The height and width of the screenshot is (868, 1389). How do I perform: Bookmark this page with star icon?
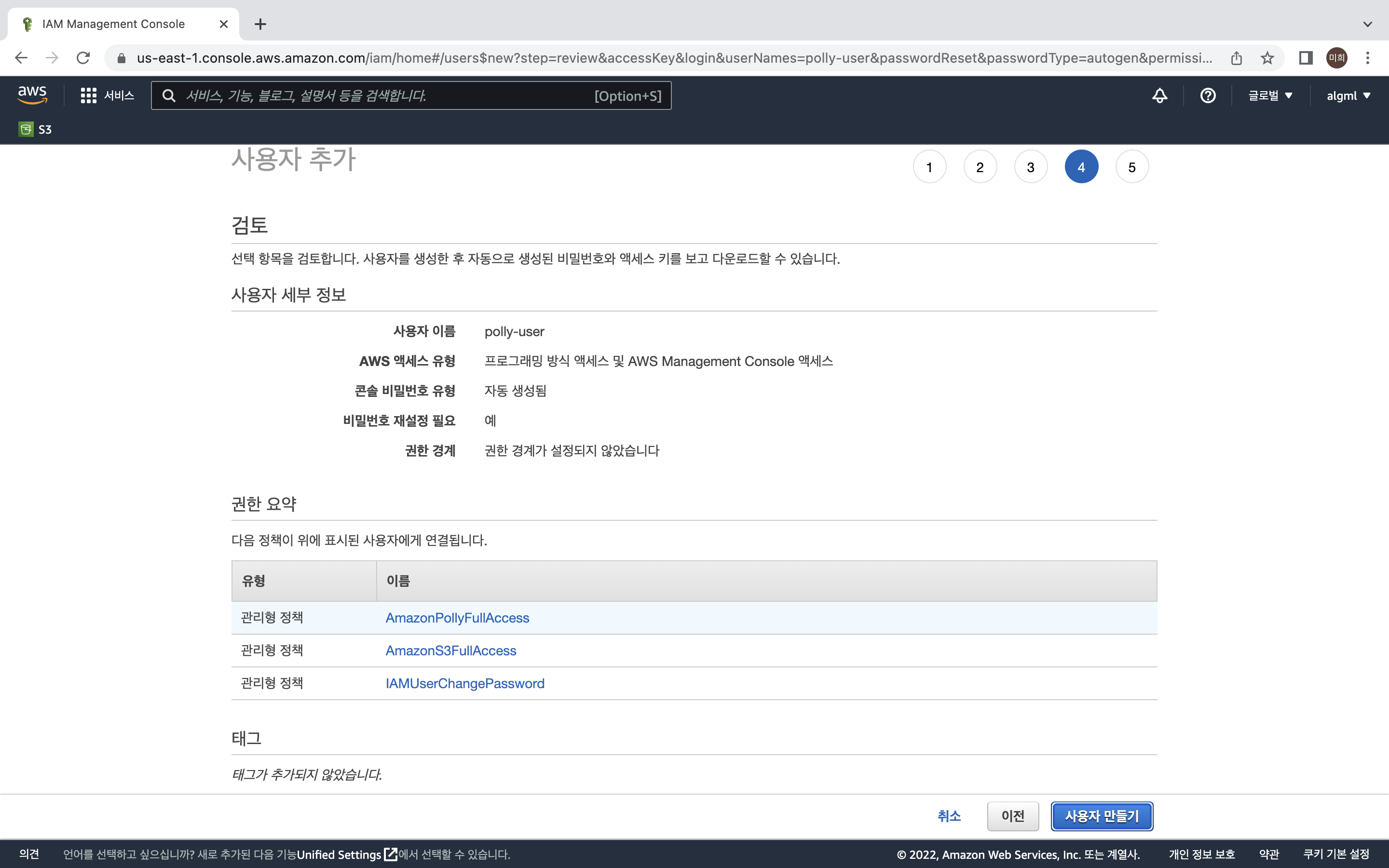[1267, 57]
